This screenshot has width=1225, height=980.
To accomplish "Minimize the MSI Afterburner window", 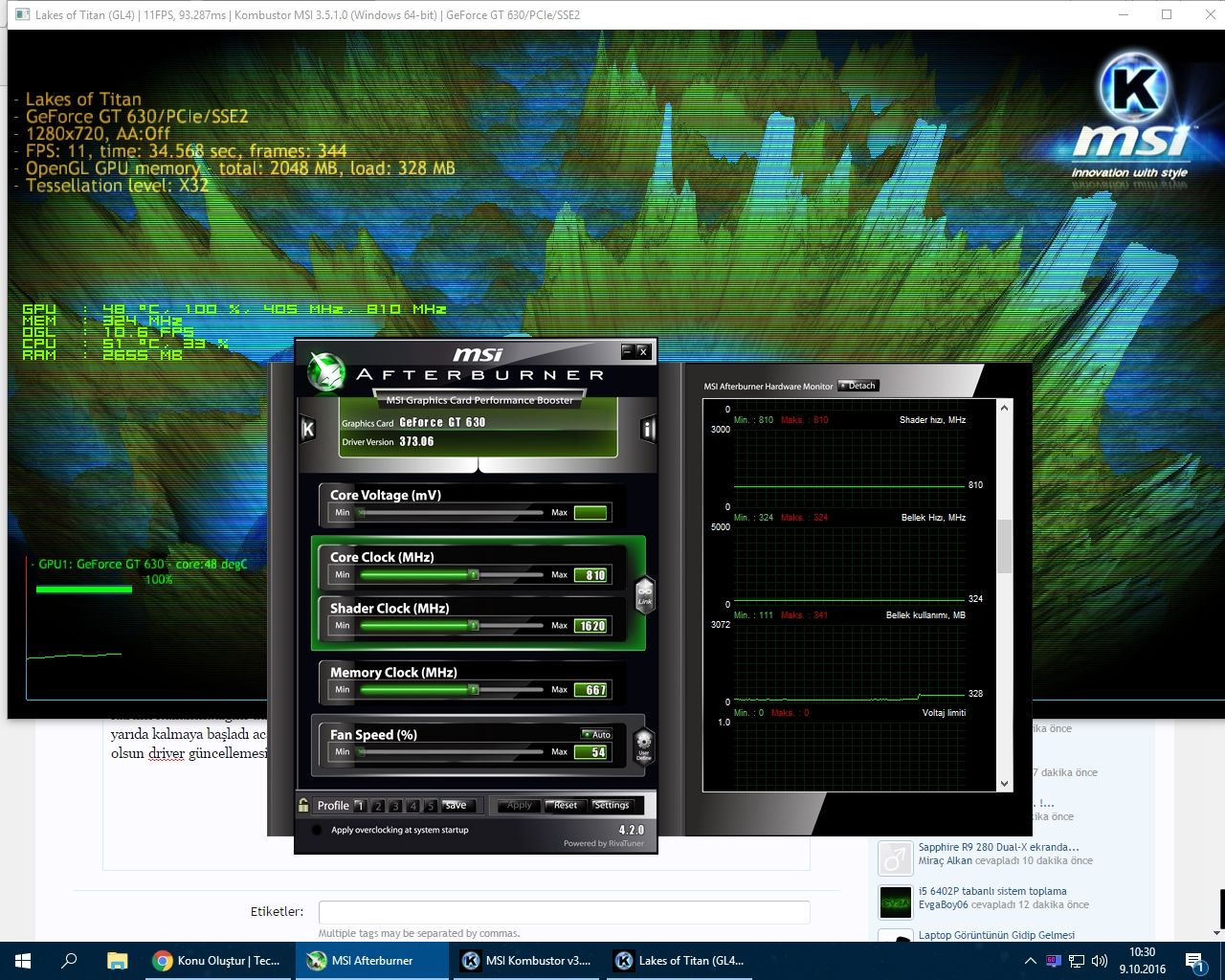I will (x=628, y=351).
